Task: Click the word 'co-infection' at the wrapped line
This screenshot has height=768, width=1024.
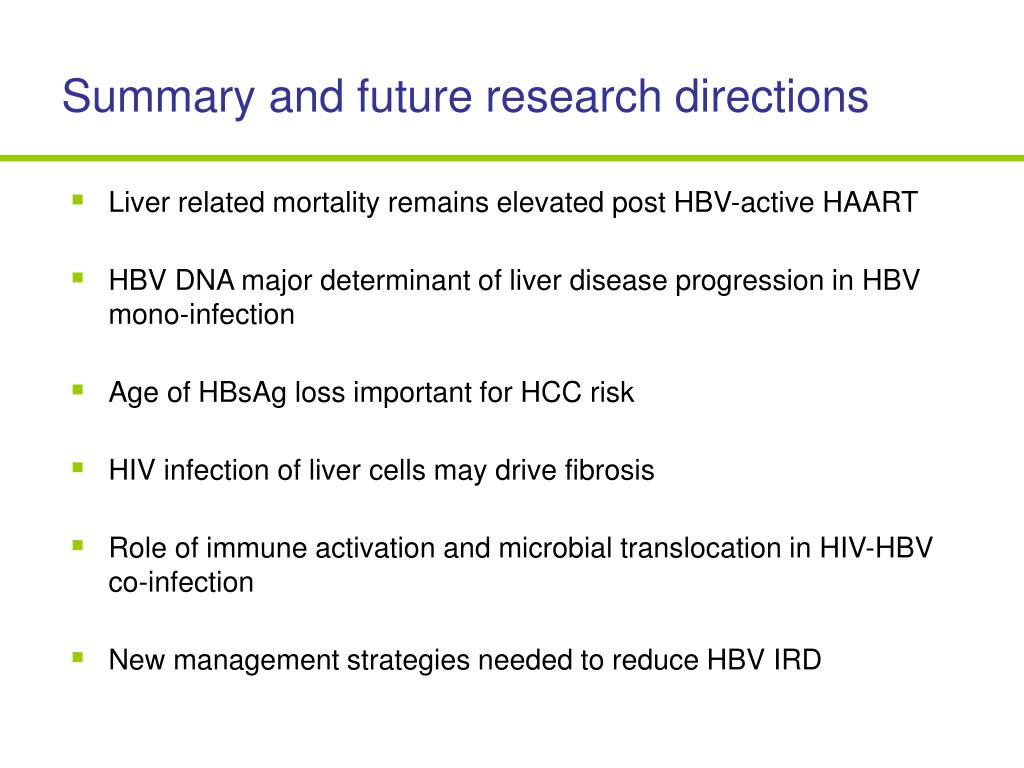Action: [181, 583]
